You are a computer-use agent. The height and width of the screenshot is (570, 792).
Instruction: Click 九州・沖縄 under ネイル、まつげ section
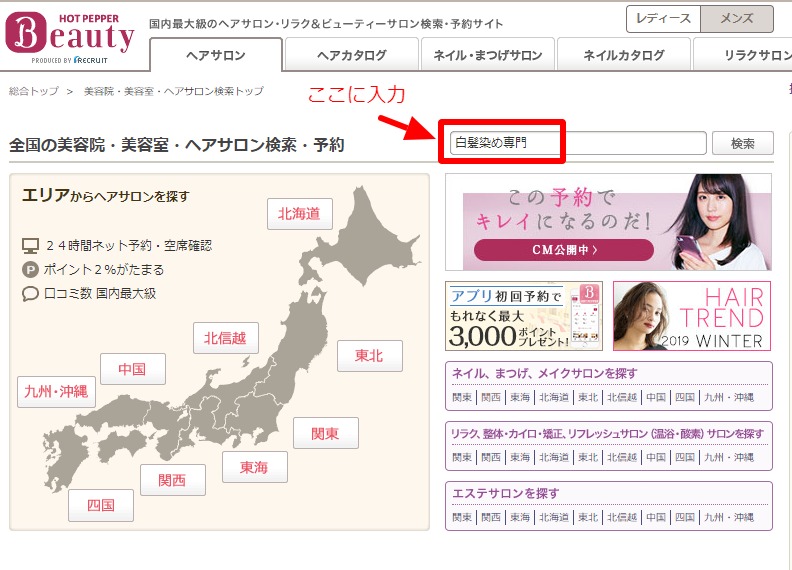(729, 397)
